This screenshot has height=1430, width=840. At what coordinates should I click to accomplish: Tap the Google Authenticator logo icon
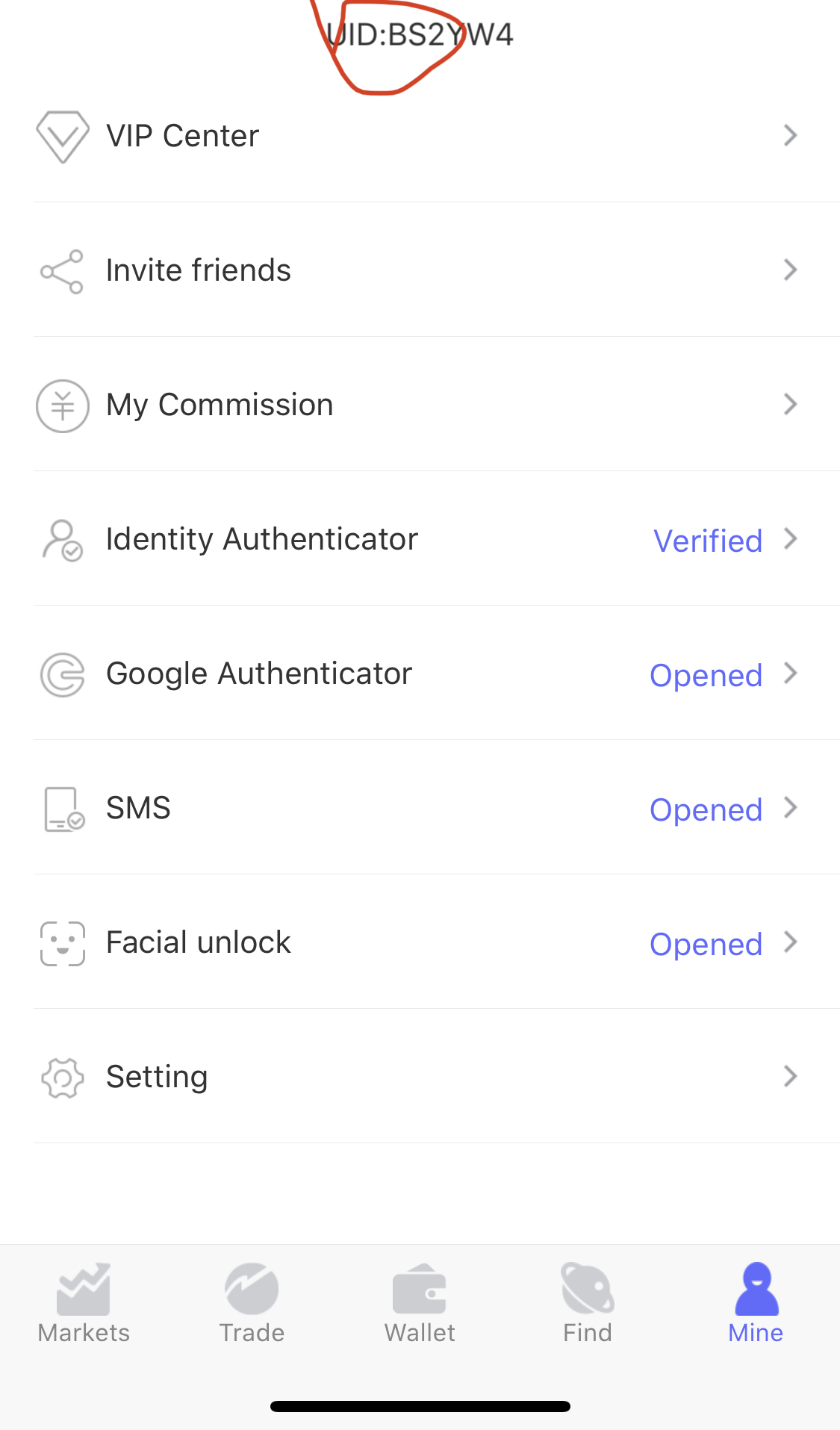[62, 674]
